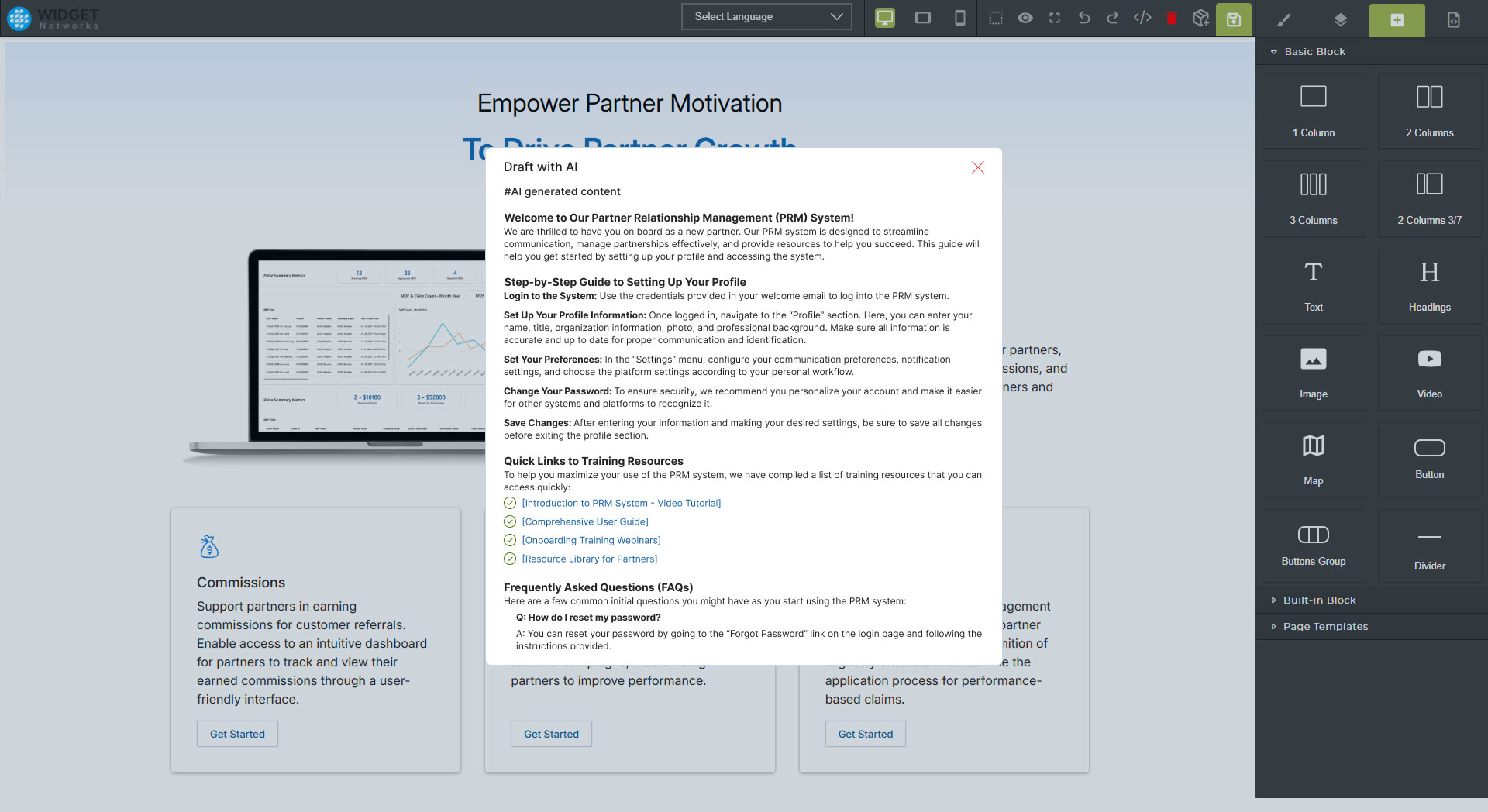The height and width of the screenshot is (812, 1488).
Task: Switch to mobile preview mode
Action: pyautogui.click(x=959, y=17)
